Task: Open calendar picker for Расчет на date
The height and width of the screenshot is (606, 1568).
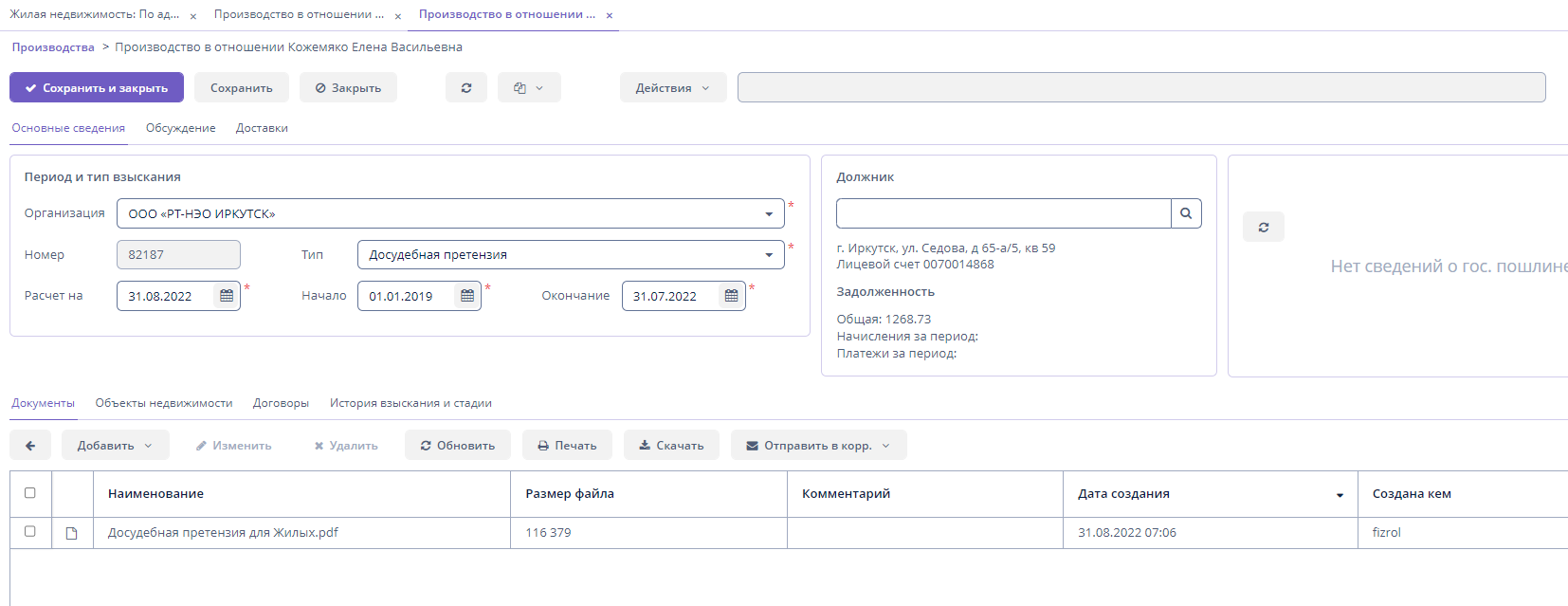Action: pyautogui.click(x=227, y=296)
